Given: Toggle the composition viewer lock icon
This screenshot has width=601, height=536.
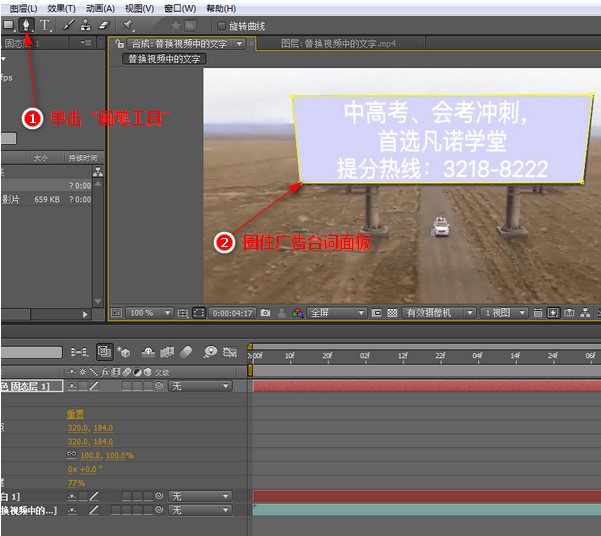Looking at the screenshot, I should point(120,44).
